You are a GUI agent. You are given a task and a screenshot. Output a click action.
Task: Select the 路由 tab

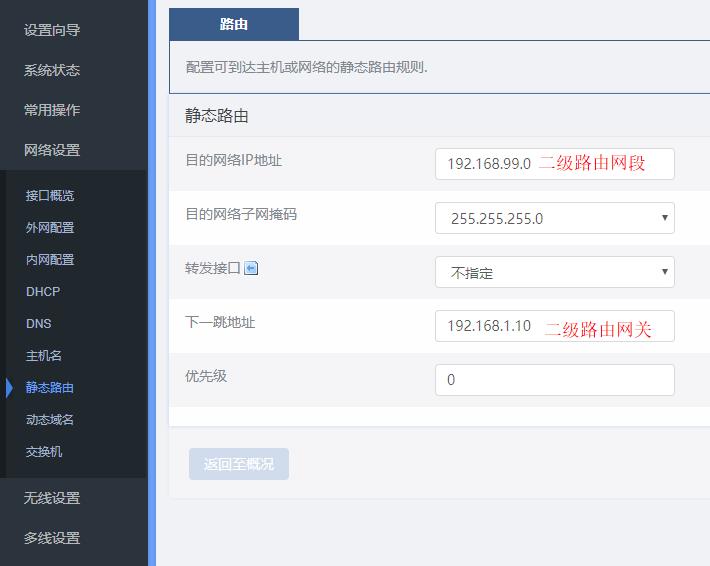click(x=234, y=24)
